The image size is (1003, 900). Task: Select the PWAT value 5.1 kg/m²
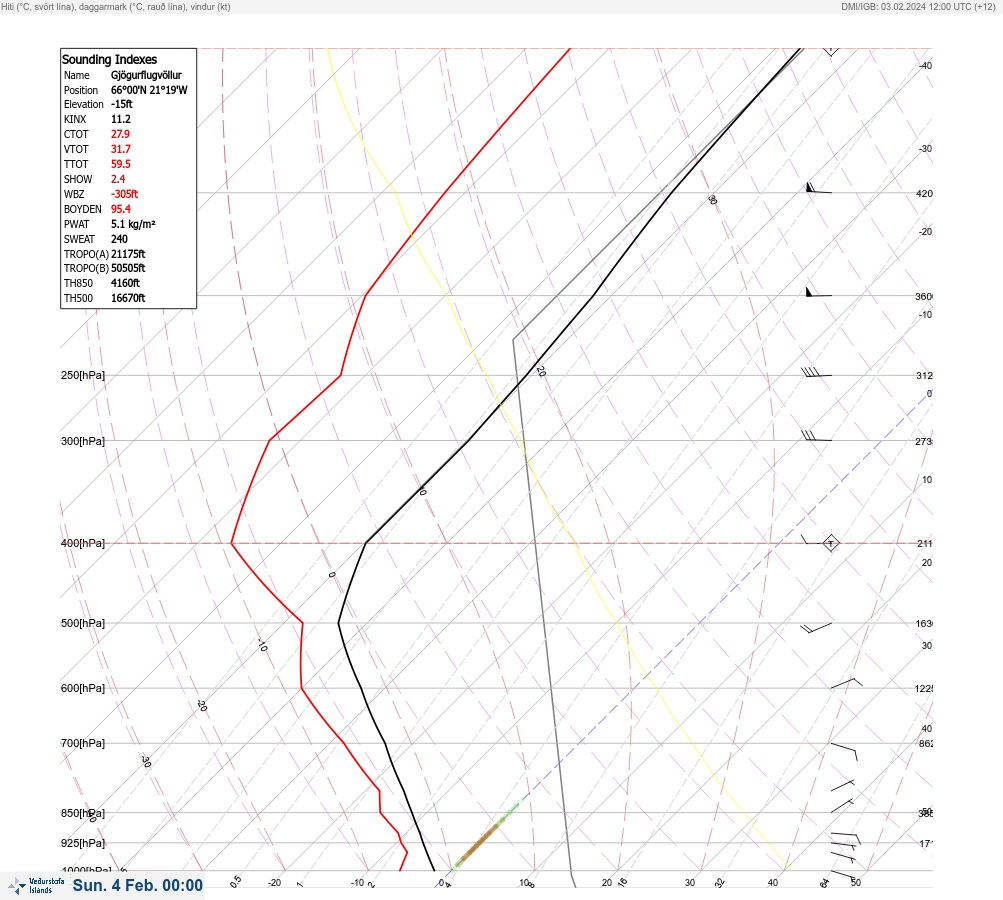pos(133,224)
